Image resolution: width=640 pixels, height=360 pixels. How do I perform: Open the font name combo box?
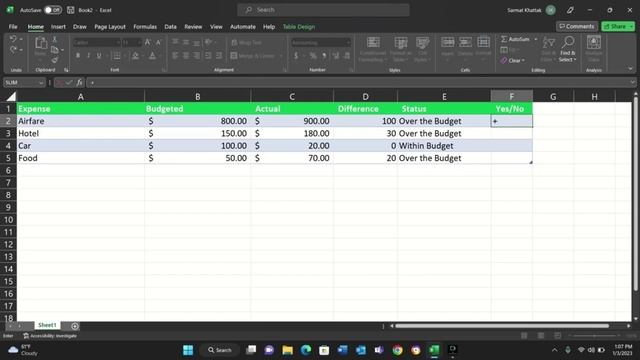(96, 42)
